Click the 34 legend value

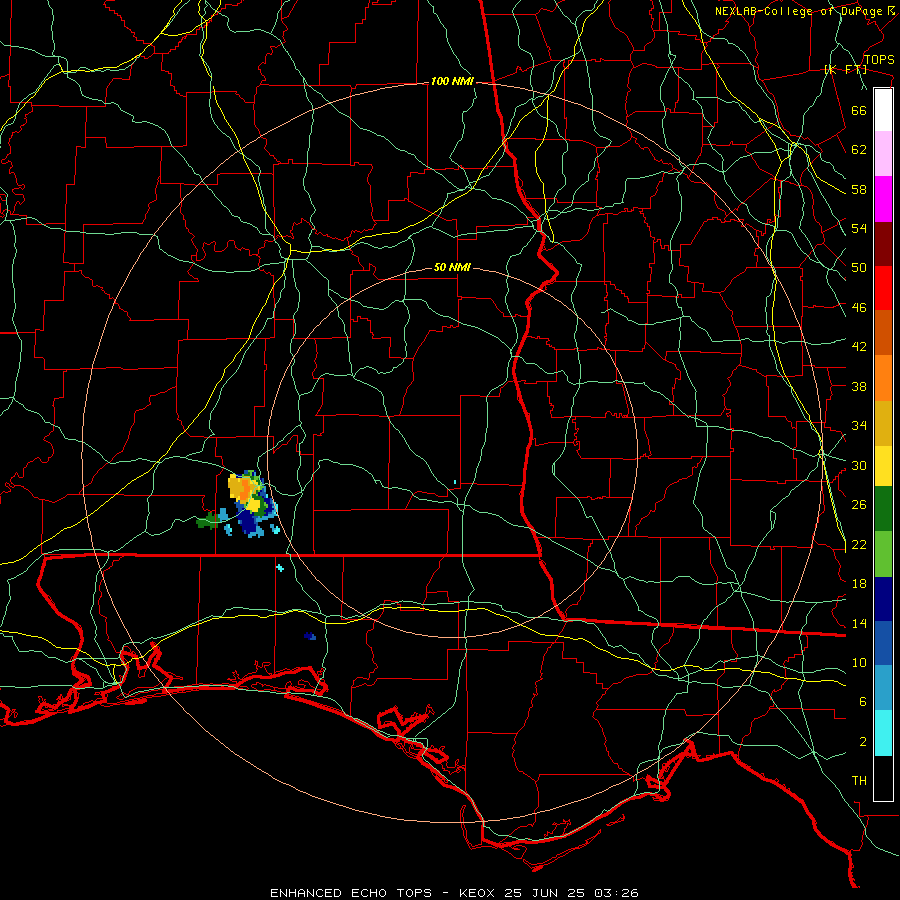(859, 426)
